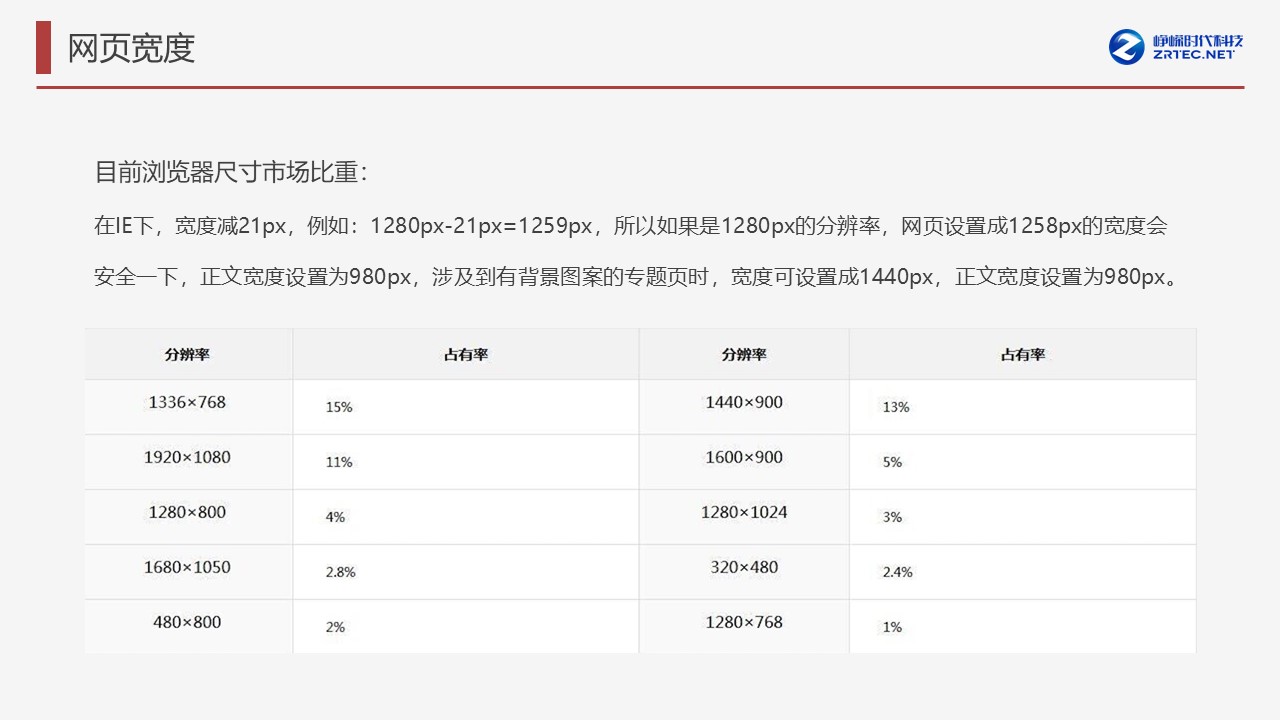
Task: Select the 11% share value
Action: pos(339,462)
